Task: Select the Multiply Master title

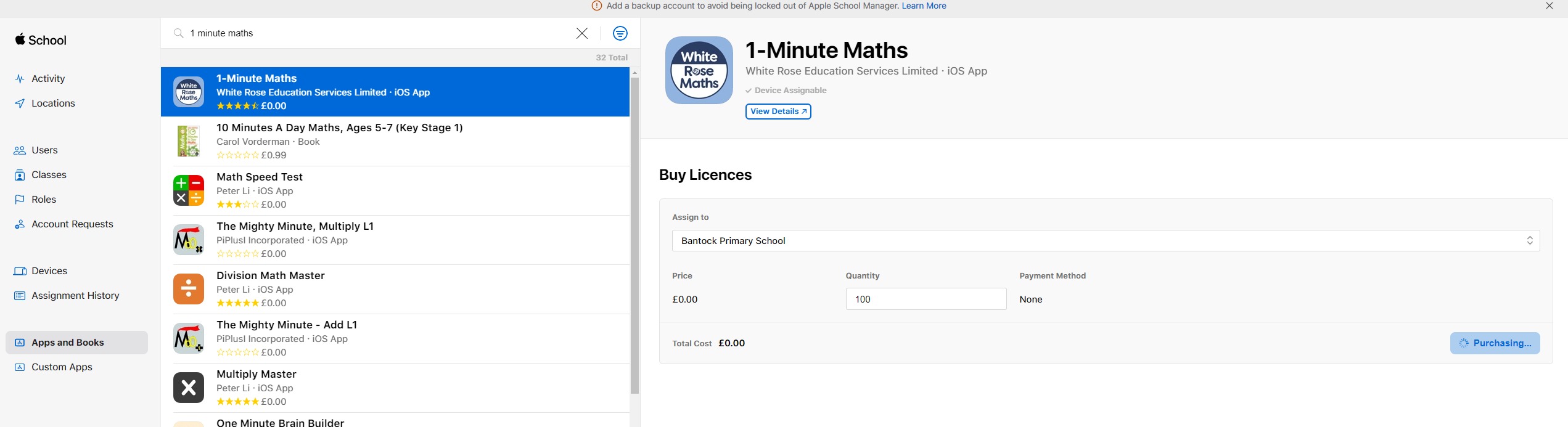Action: [x=257, y=374]
